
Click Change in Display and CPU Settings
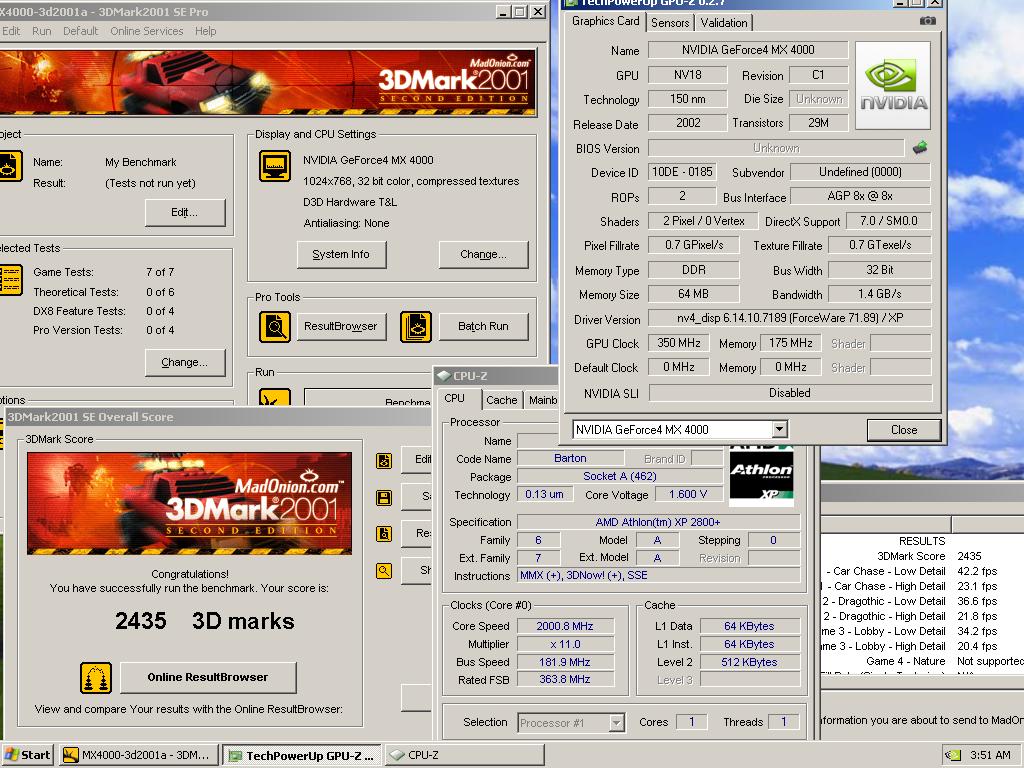click(x=483, y=255)
